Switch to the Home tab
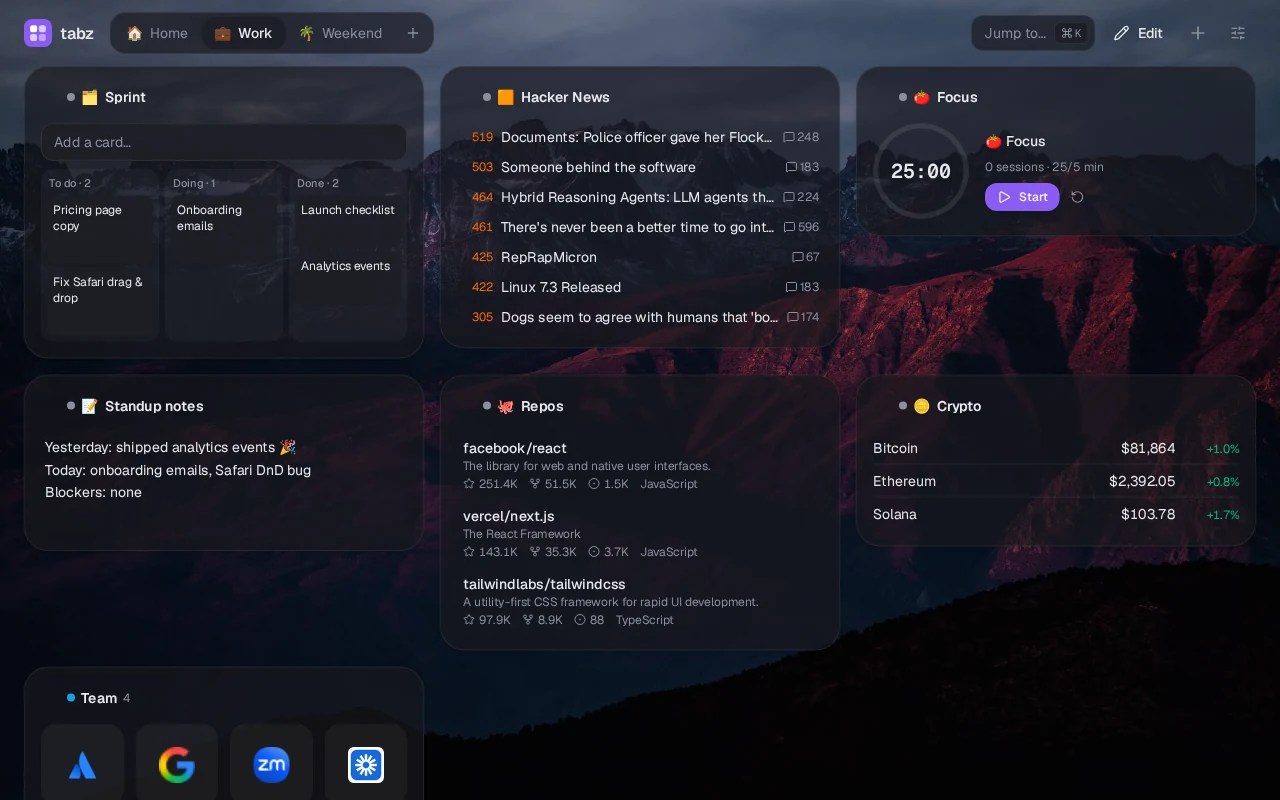1280x800 pixels. [x=157, y=33]
